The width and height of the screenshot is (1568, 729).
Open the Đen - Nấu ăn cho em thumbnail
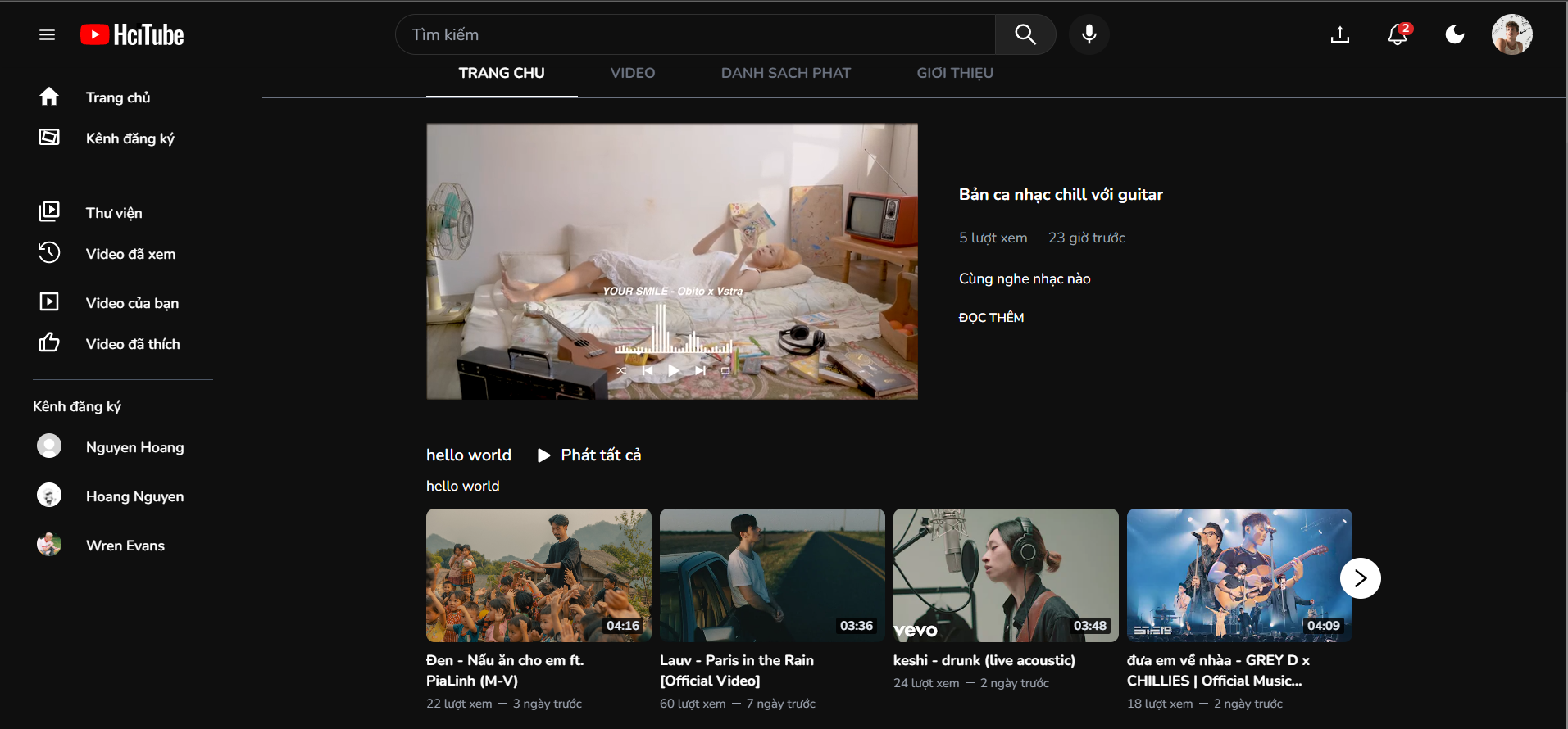[x=539, y=575]
